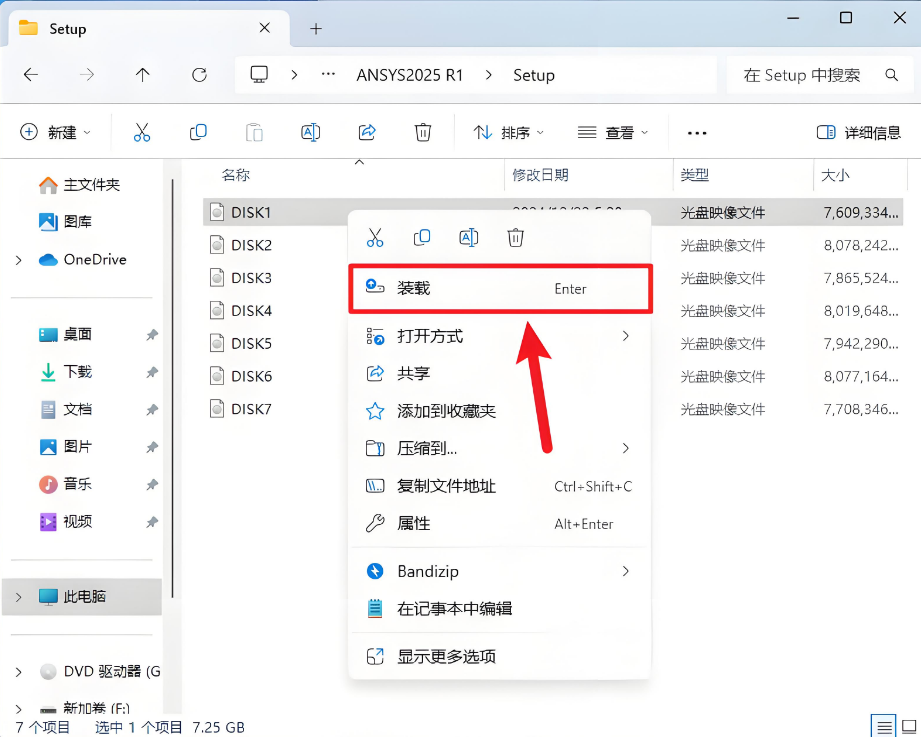Switch to the details list view icon
921x737 pixels.
coord(883,727)
